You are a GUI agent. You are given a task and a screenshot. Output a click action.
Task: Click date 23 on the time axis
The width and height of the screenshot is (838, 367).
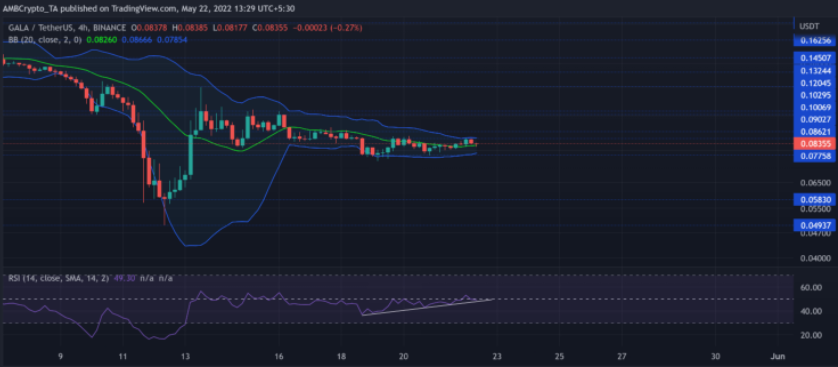(497, 357)
